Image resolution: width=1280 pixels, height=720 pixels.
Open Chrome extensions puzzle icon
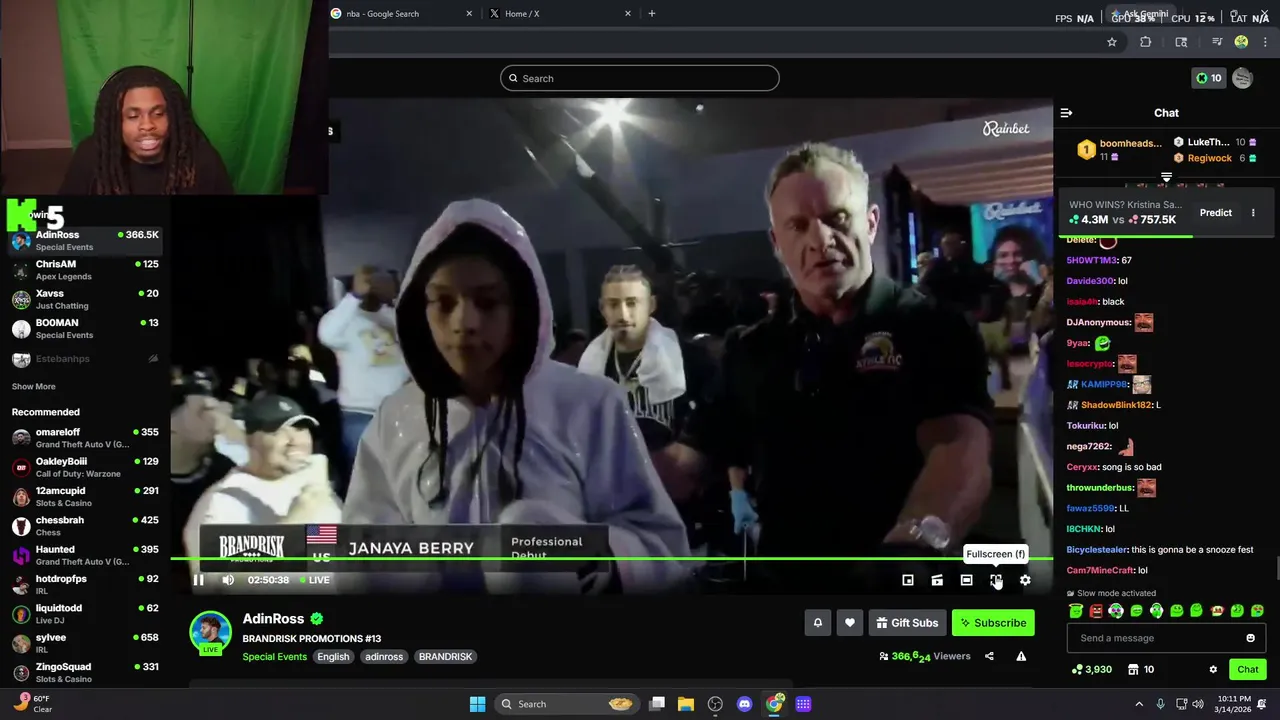[x=1146, y=42]
